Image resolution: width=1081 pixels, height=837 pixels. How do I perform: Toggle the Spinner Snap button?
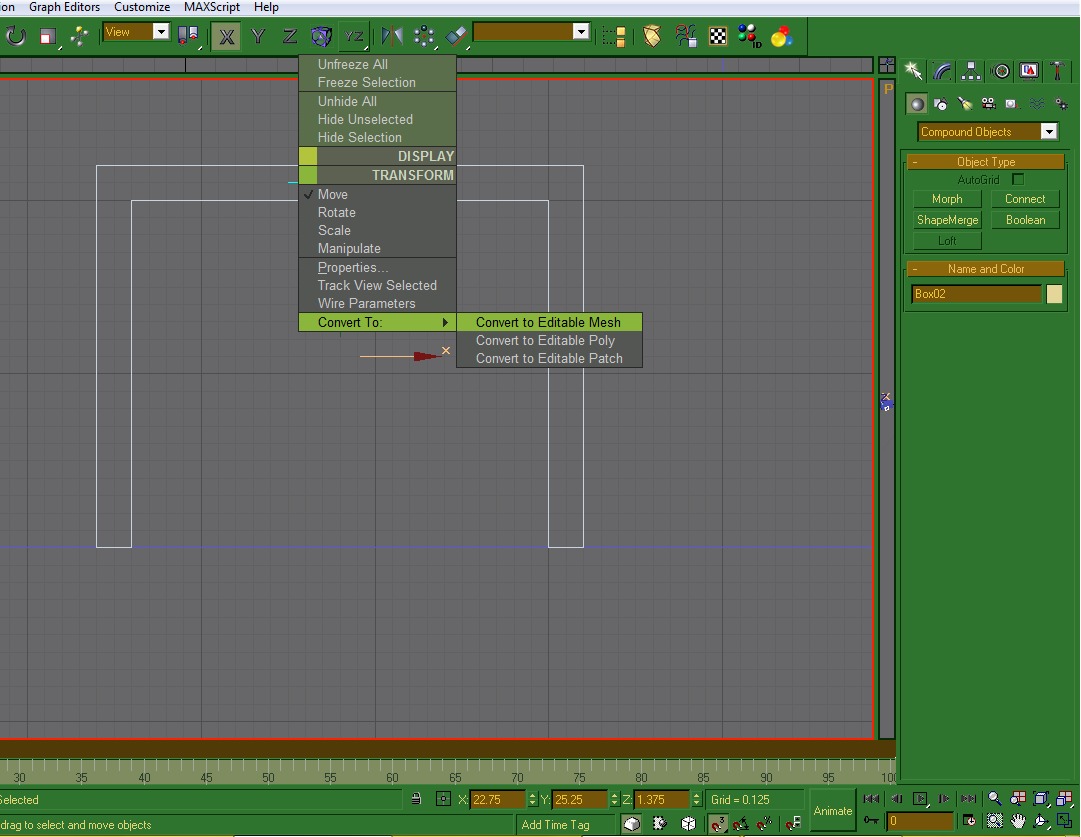[x=793, y=823]
